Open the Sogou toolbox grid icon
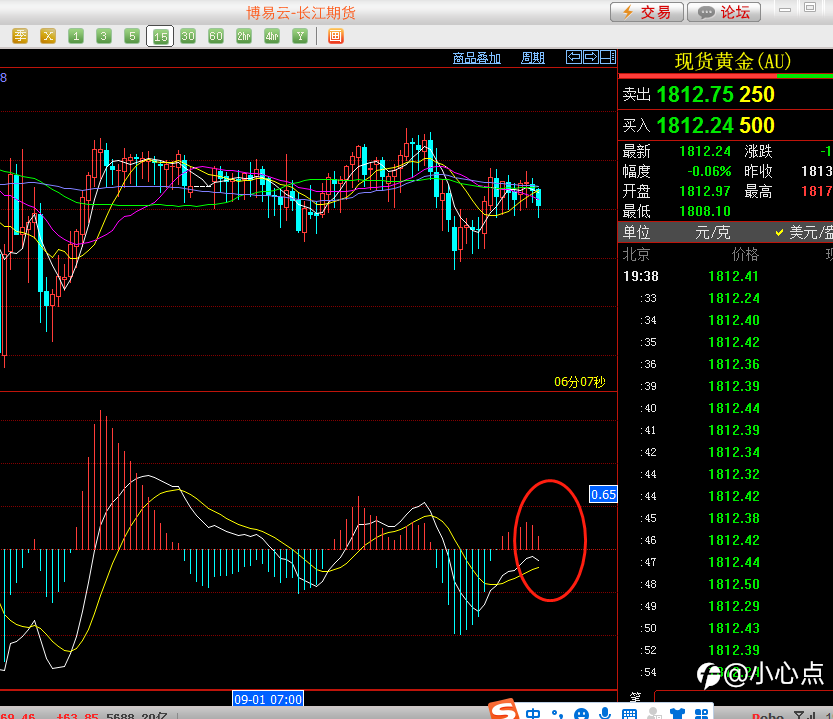Viewport: 833px width, 719px height. pyautogui.click(x=701, y=714)
